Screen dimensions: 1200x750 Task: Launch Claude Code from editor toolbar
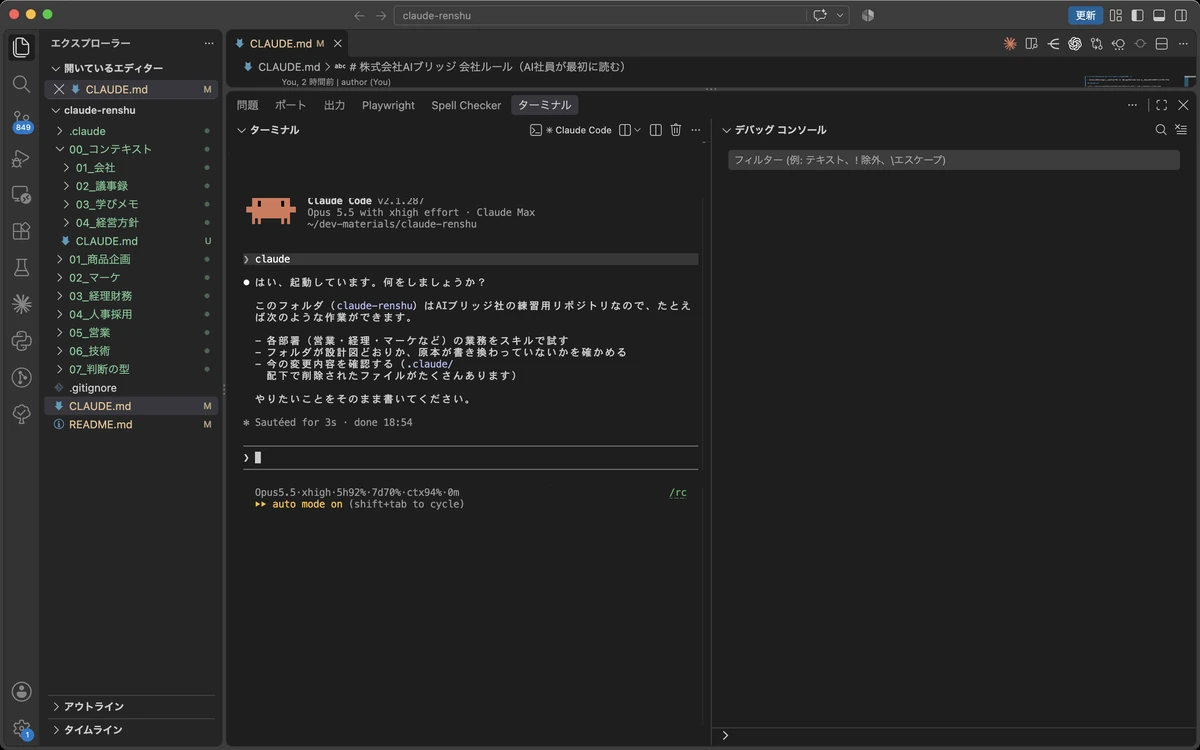[x=1010, y=44]
